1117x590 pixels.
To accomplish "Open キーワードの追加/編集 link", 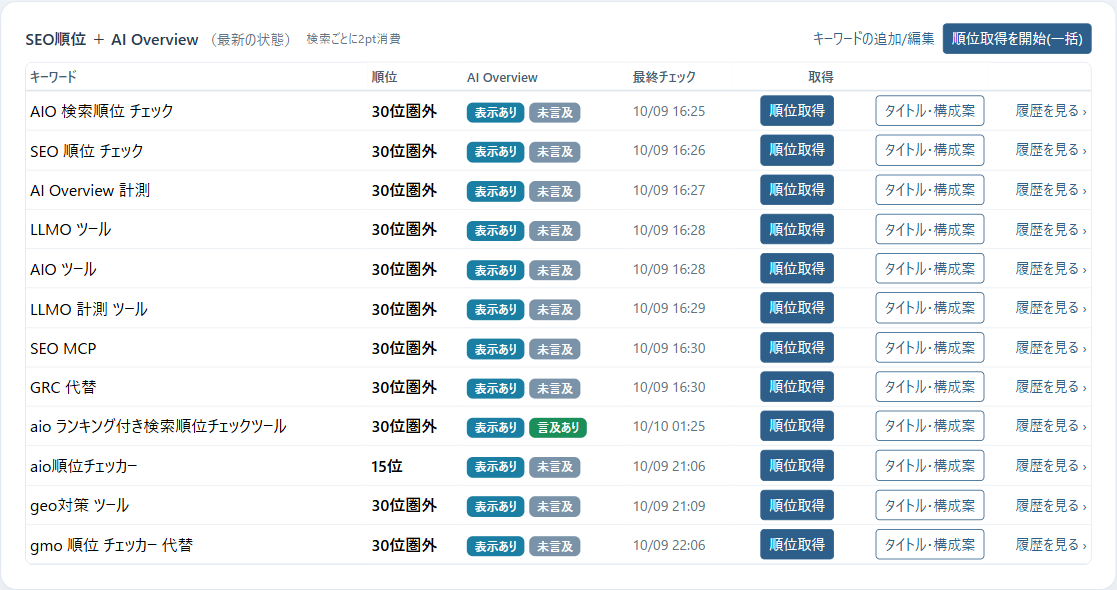I will point(873,39).
